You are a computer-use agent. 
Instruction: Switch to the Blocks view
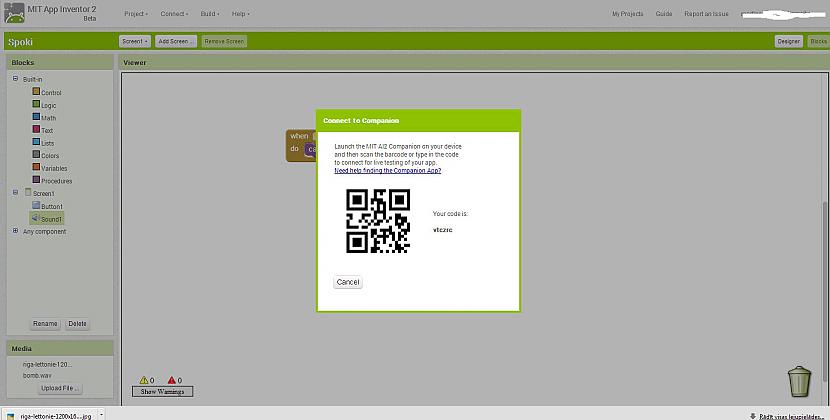818,41
